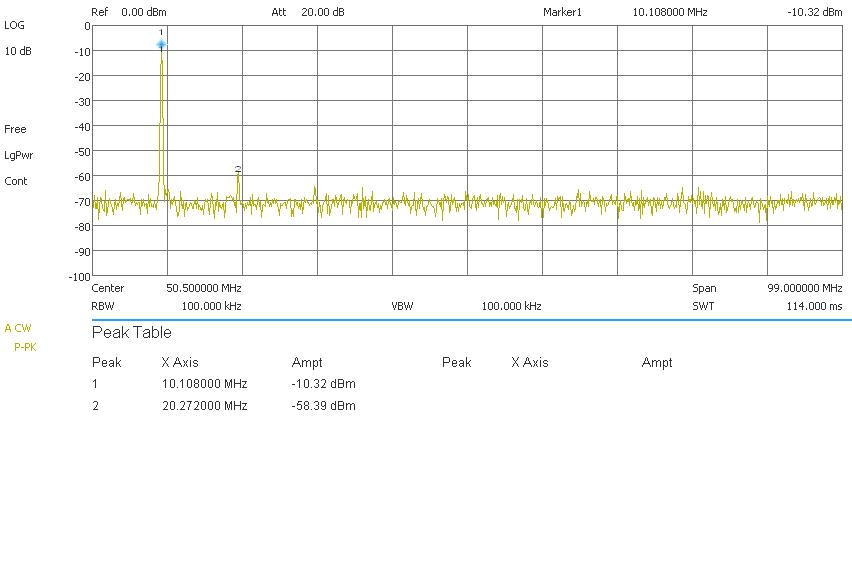Click 20.272000 MHz in the peak table

point(204,406)
